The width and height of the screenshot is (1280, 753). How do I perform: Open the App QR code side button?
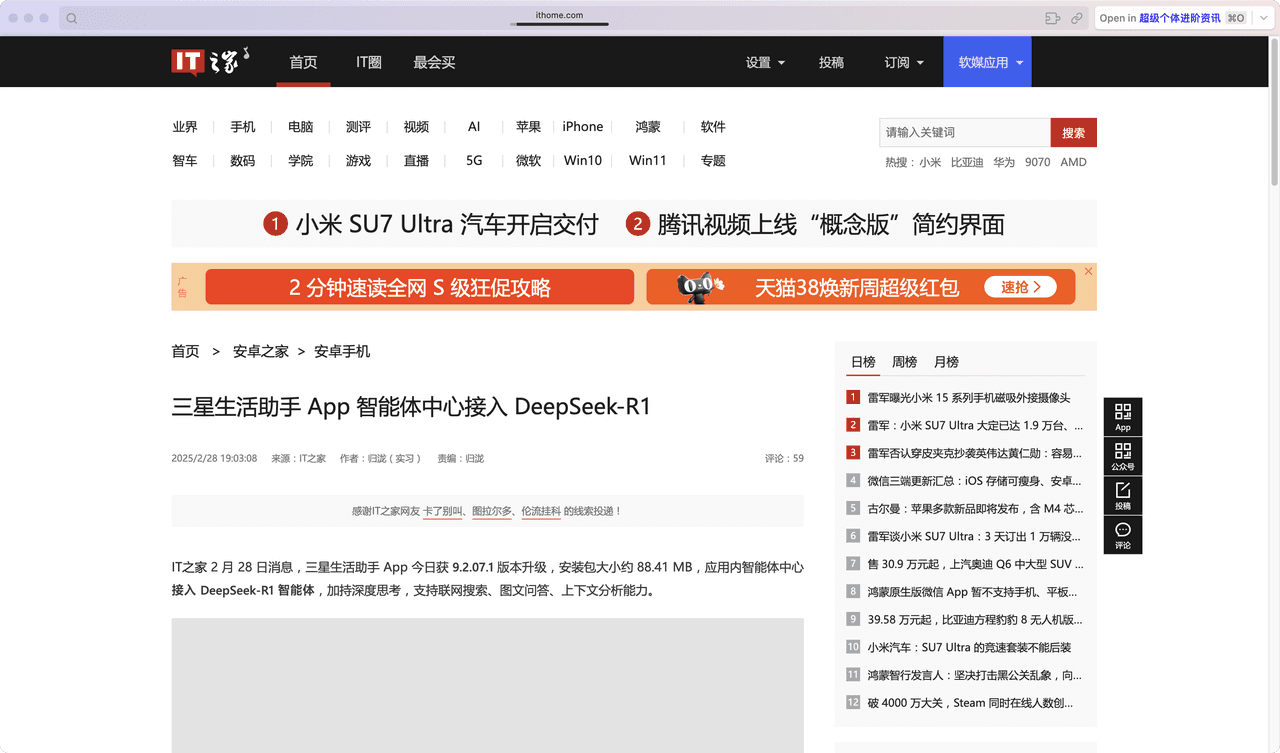[1123, 417]
